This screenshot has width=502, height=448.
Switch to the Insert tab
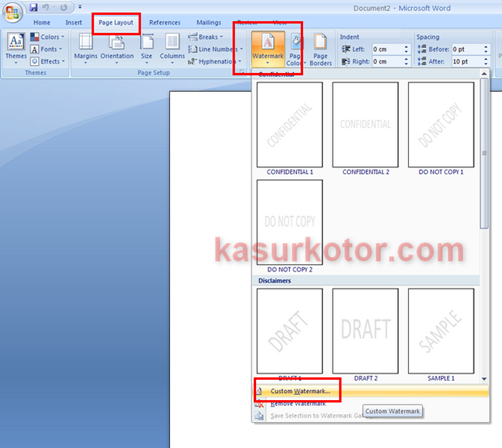coord(73,22)
